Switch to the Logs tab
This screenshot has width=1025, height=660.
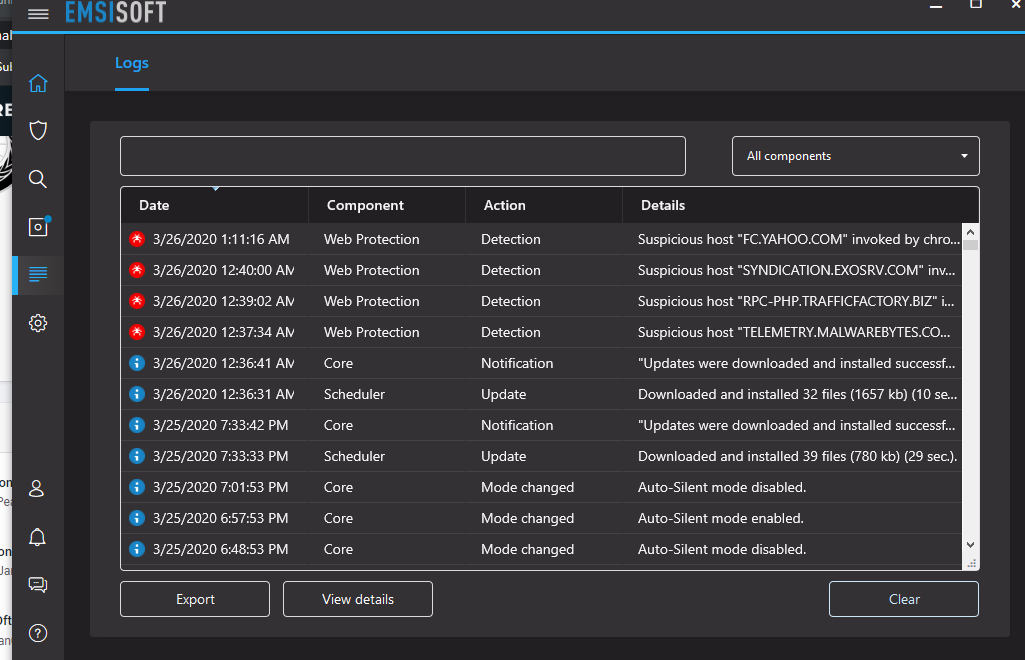coord(131,63)
